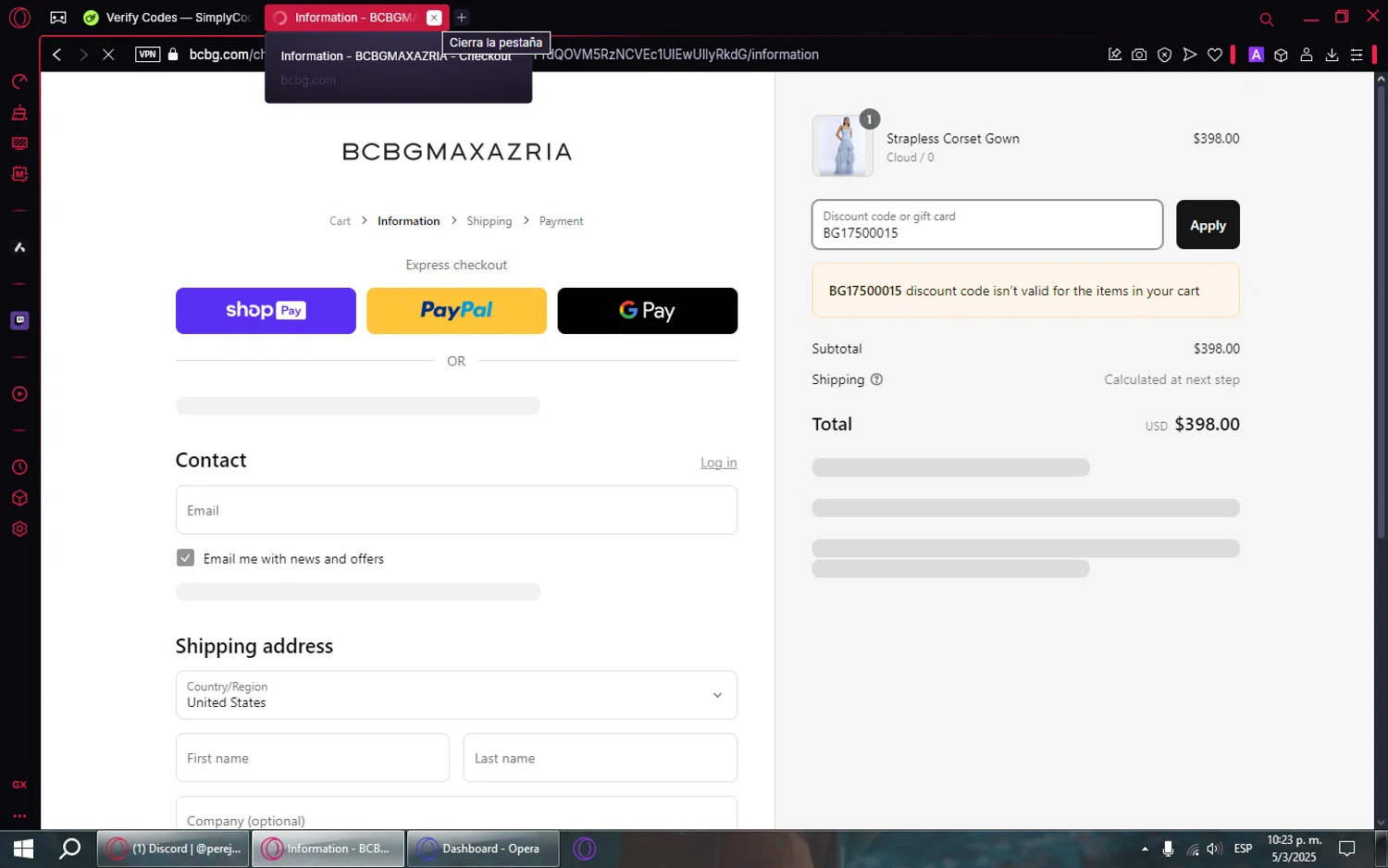This screenshot has height=868, width=1388.
Task: Open History from the sidebar clock icon
Action: [x=19, y=467]
